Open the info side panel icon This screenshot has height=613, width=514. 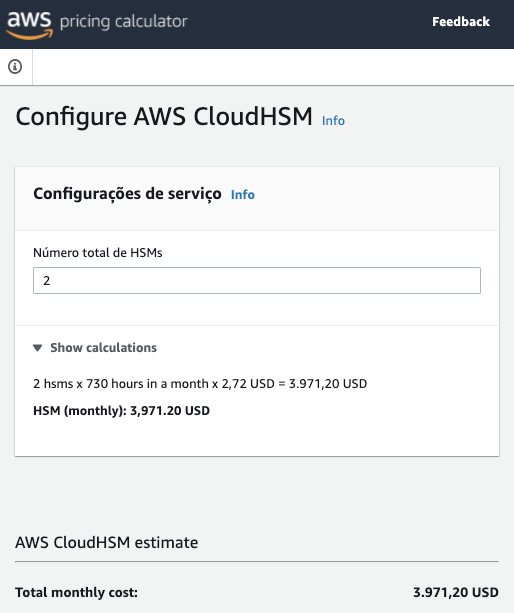(15, 66)
